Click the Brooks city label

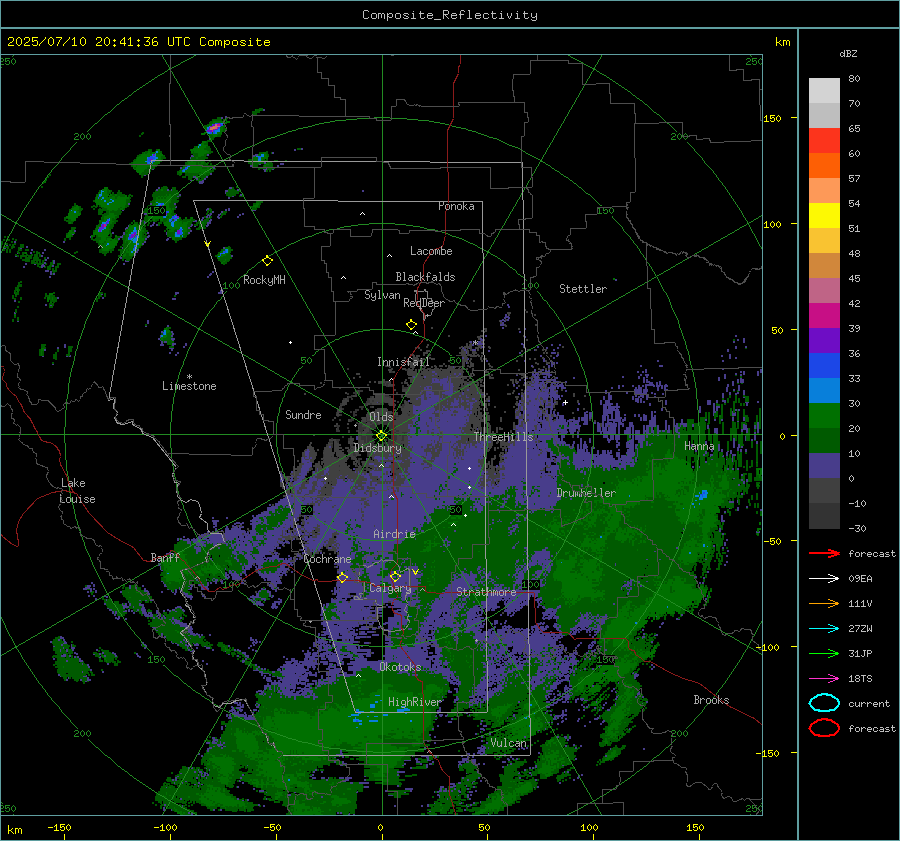pyautogui.click(x=711, y=700)
